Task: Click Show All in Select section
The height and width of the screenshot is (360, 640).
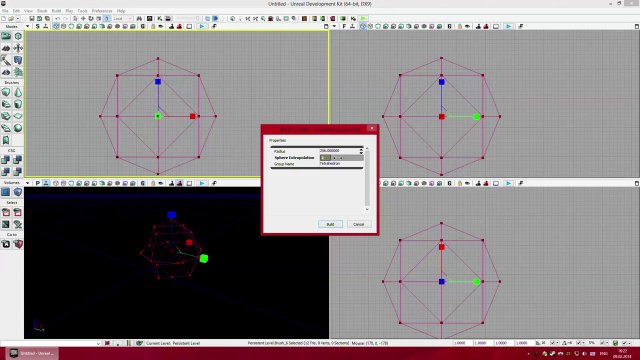Action: (x=18, y=224)
